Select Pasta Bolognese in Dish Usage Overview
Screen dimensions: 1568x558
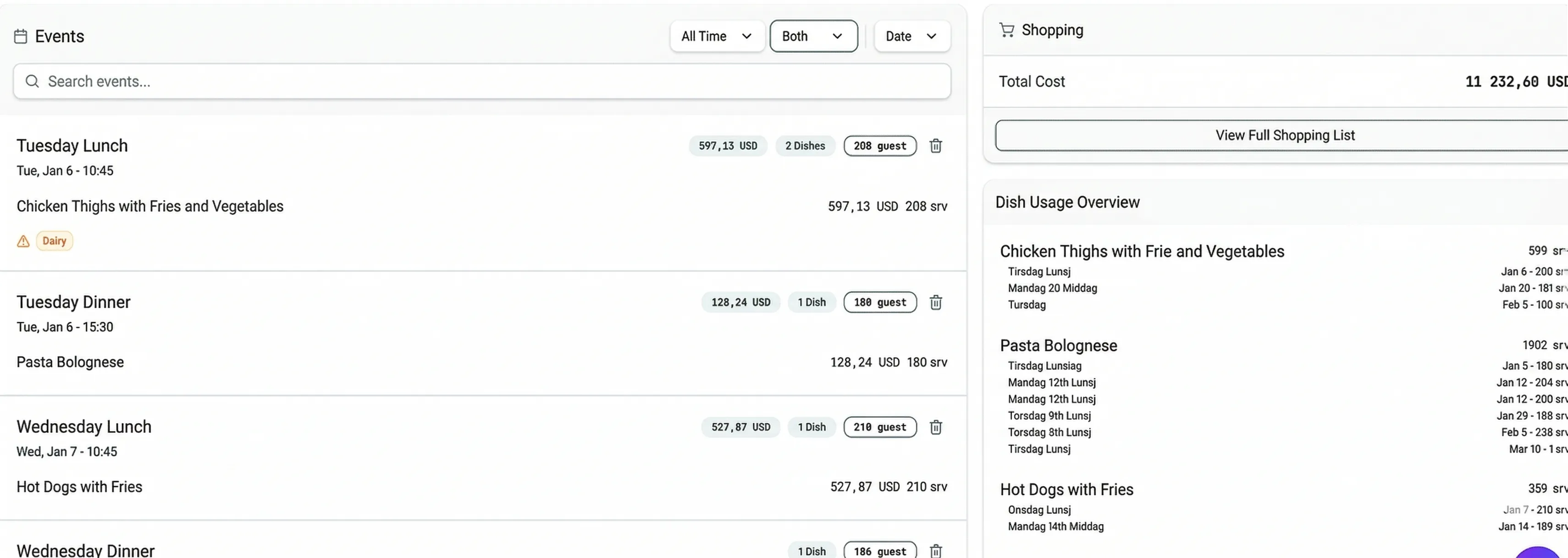coord(1058,346)
